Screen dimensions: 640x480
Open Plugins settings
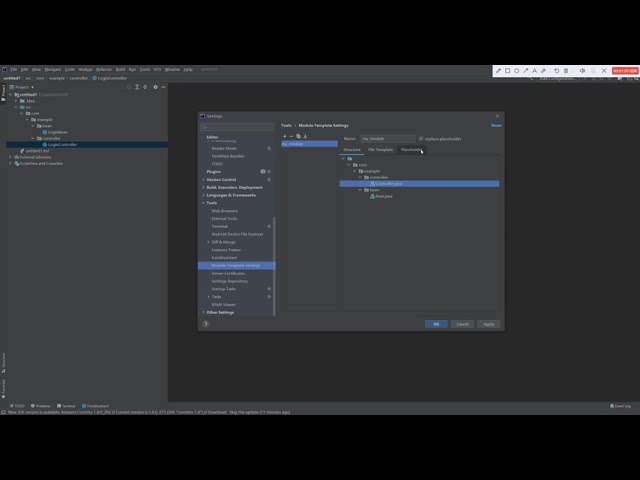click(x=213, y=172)
